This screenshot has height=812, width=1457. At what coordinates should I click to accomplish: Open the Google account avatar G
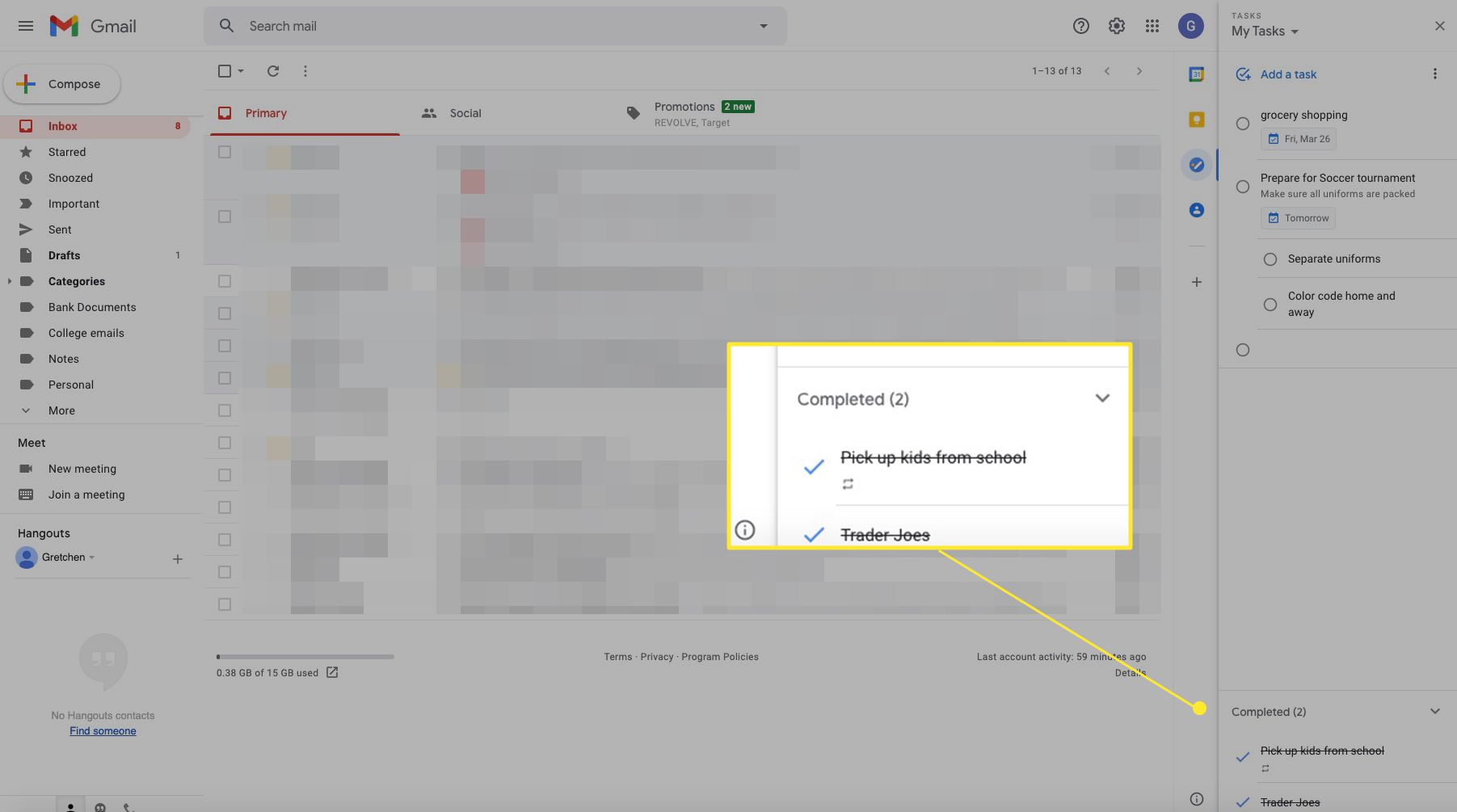coord(1190,26)
